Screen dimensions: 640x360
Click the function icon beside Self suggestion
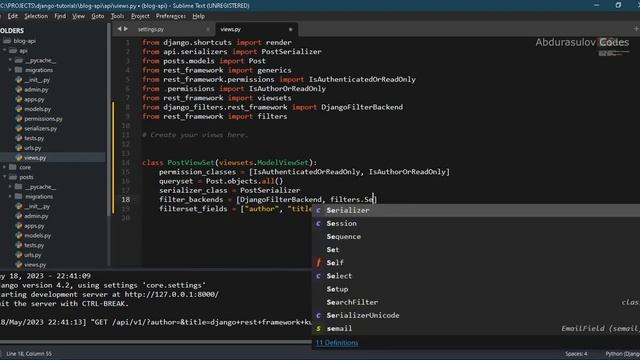coord(318,263)
